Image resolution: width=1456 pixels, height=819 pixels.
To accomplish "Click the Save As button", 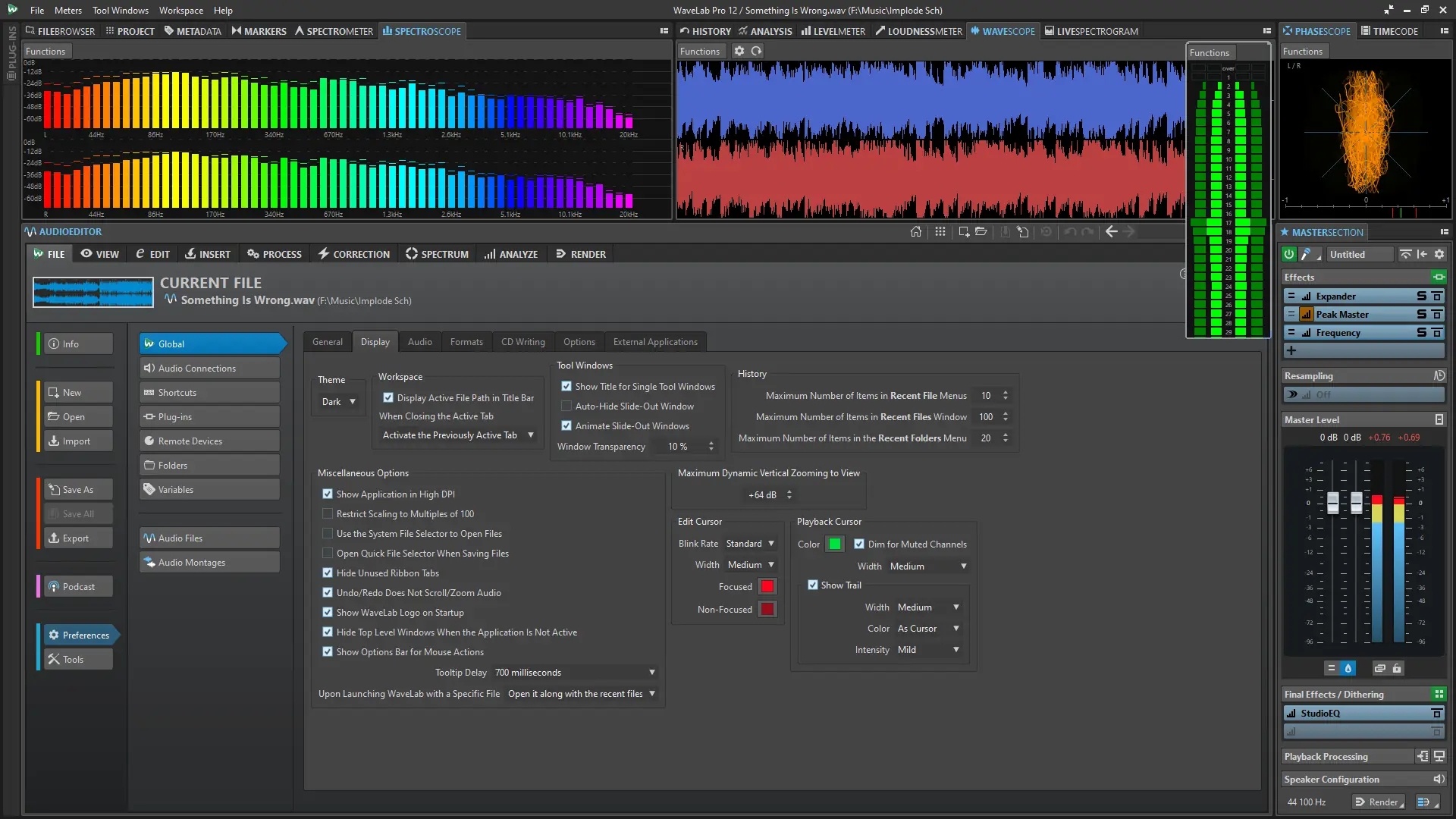I will point(78,490).
